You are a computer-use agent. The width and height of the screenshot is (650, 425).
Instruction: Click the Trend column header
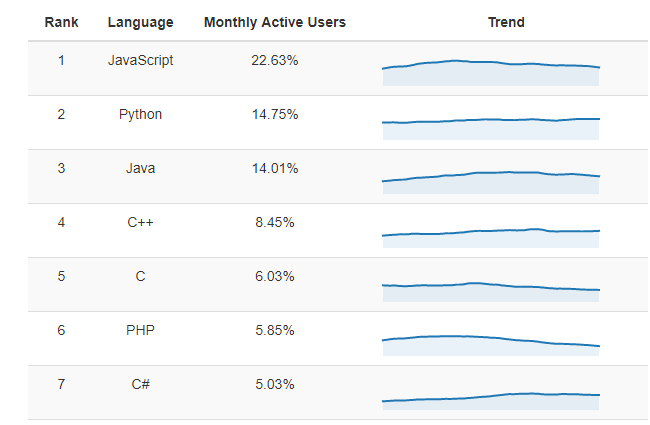(506, 22)
